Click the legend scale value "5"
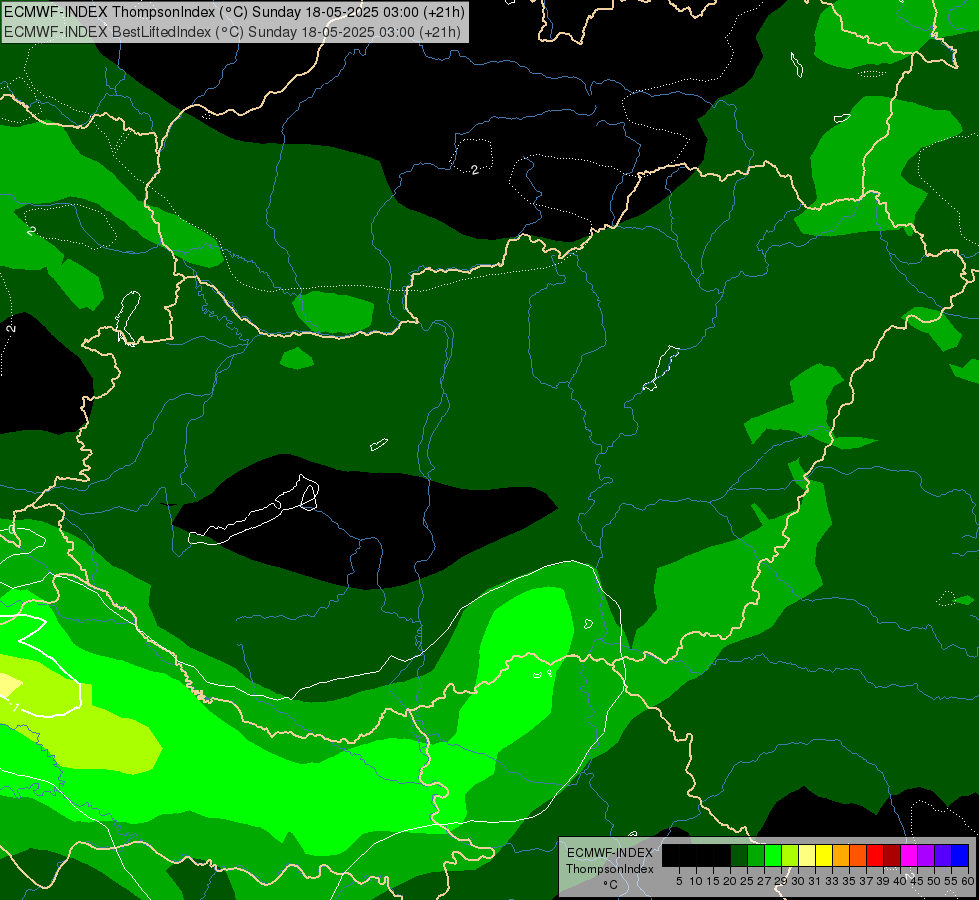Screen dimensions: 979x900 click(x=679, y=881)
